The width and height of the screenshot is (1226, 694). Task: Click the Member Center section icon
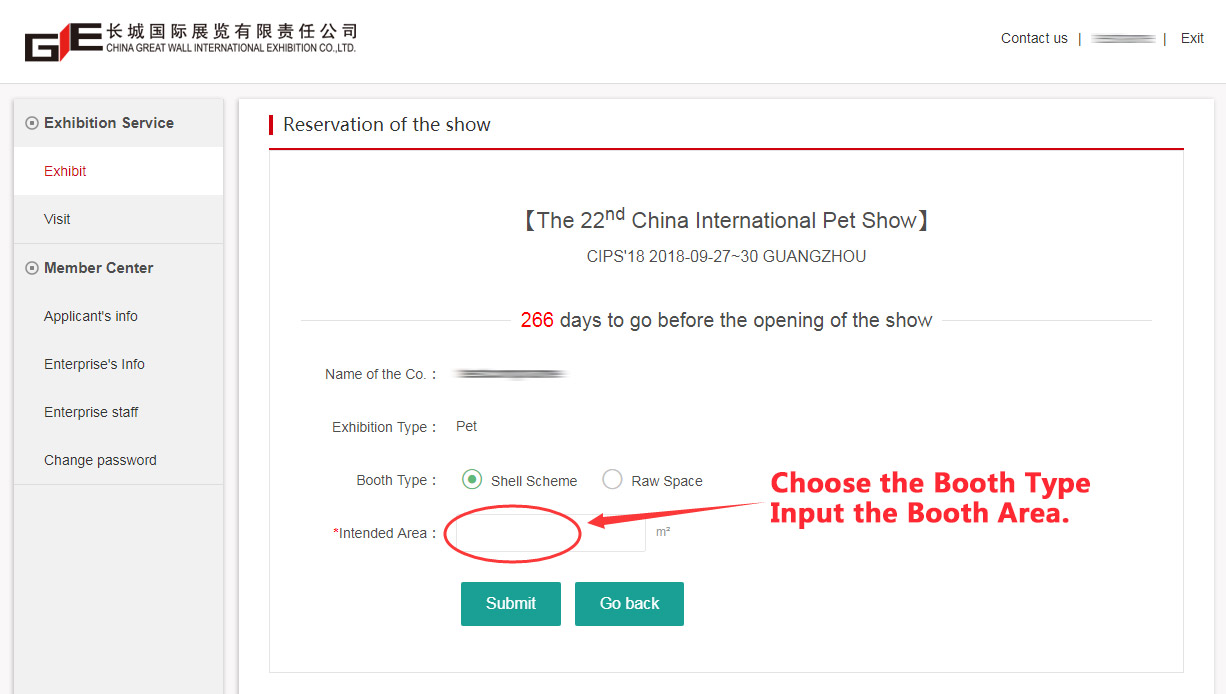32,268
